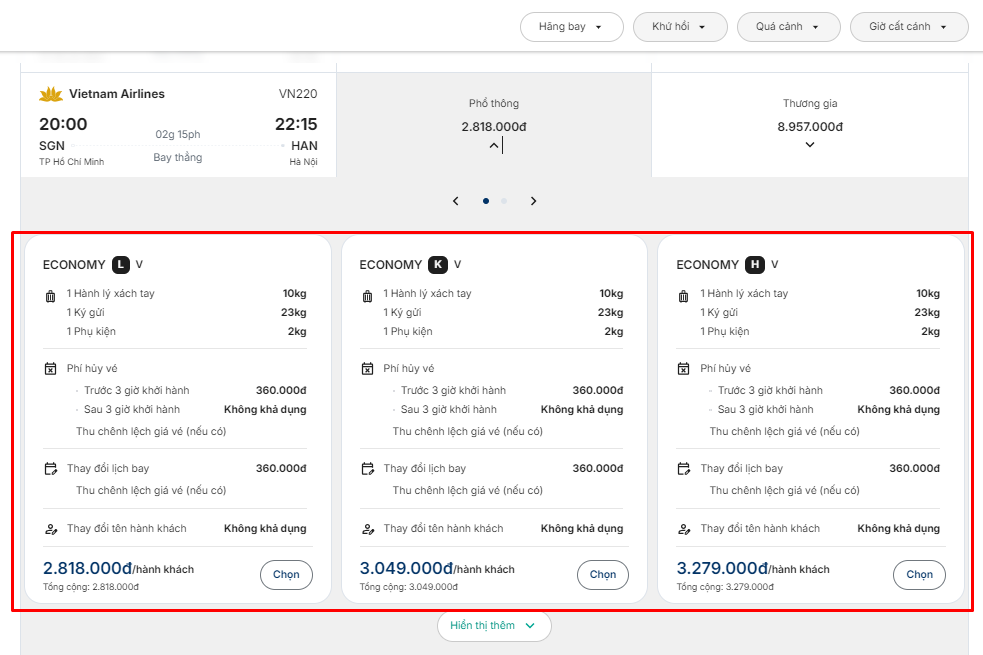Choose the 3.049.000đ ECONOMY K fare
The image size is (983, 655).
pyautogui.click(x=602, y=575)
